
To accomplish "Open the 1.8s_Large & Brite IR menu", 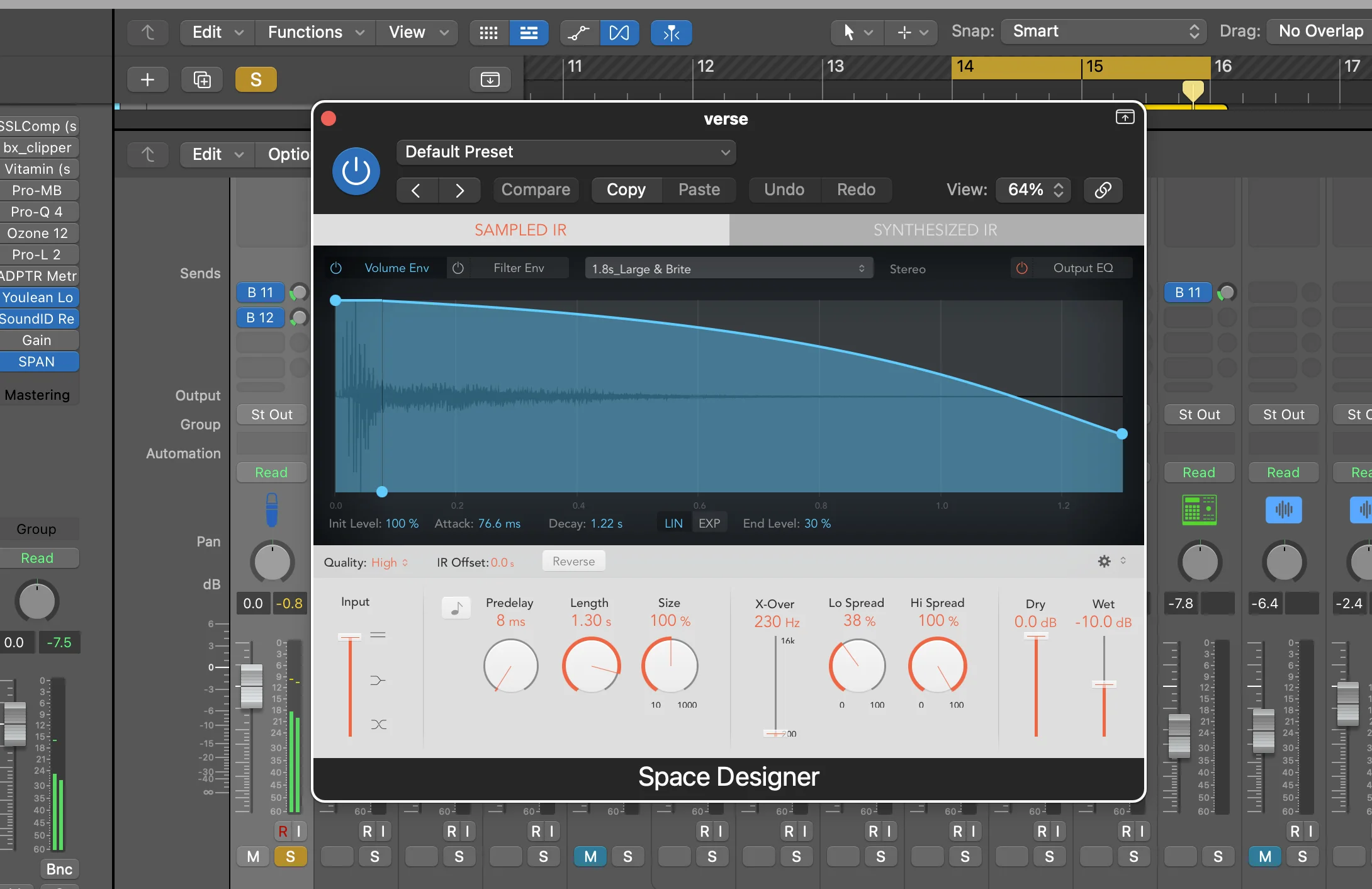I will [x=728, y=268].
